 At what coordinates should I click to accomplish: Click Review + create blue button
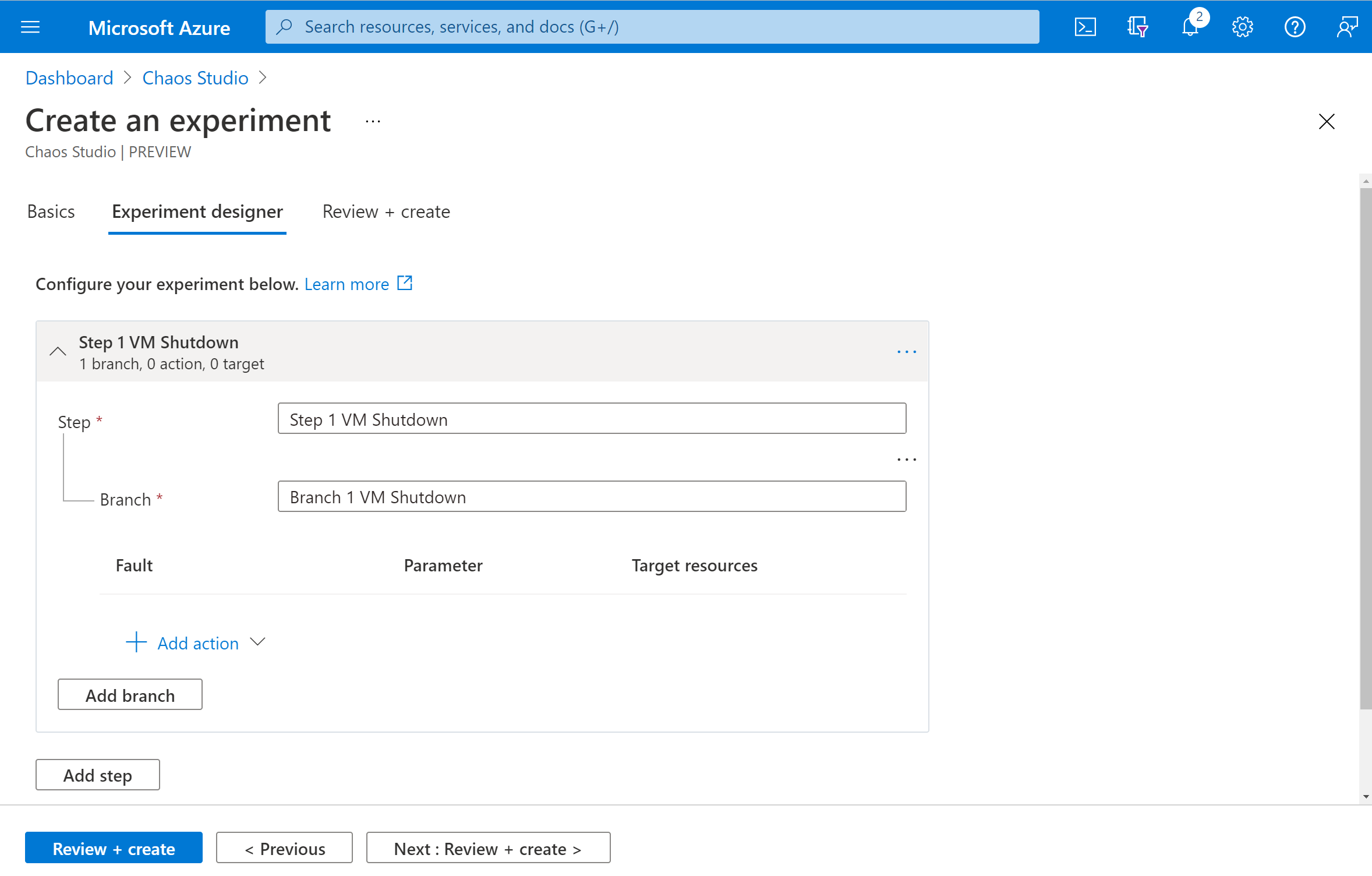tap(113, 848)
